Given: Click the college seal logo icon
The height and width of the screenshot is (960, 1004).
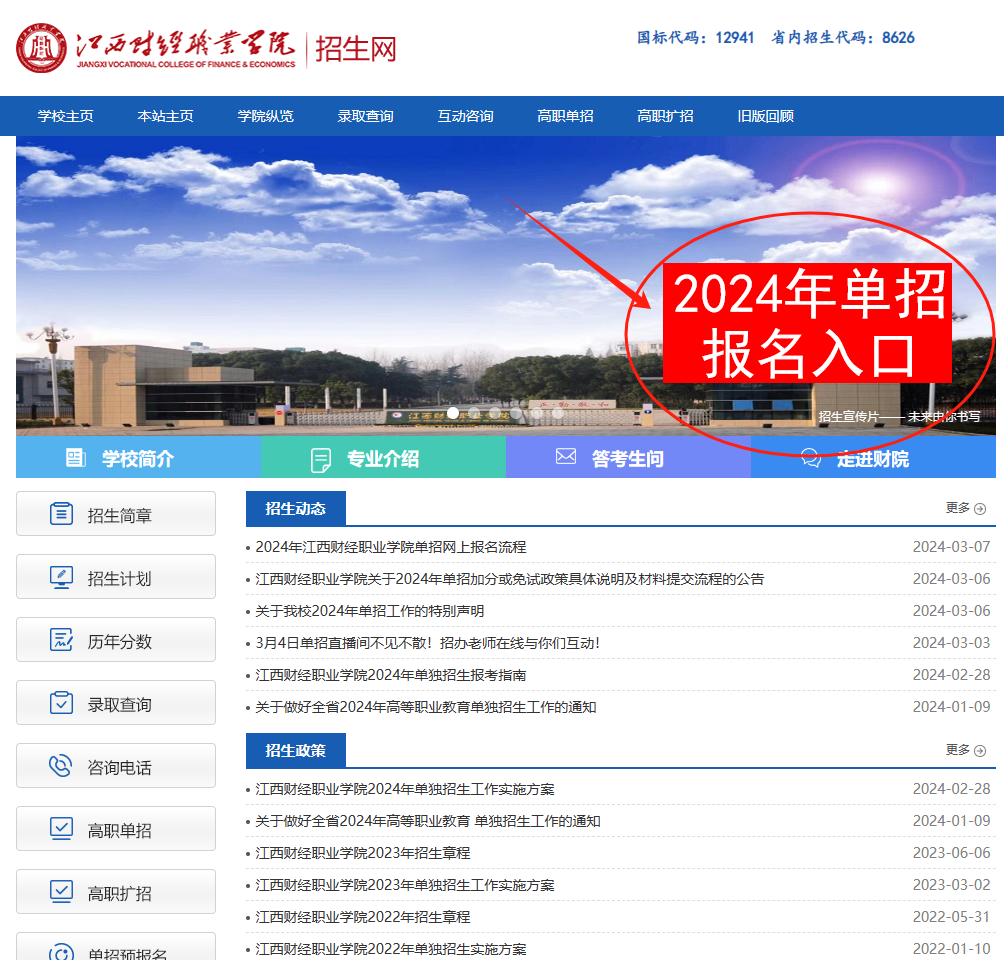Looking at the screenshot, I should 41,48.
